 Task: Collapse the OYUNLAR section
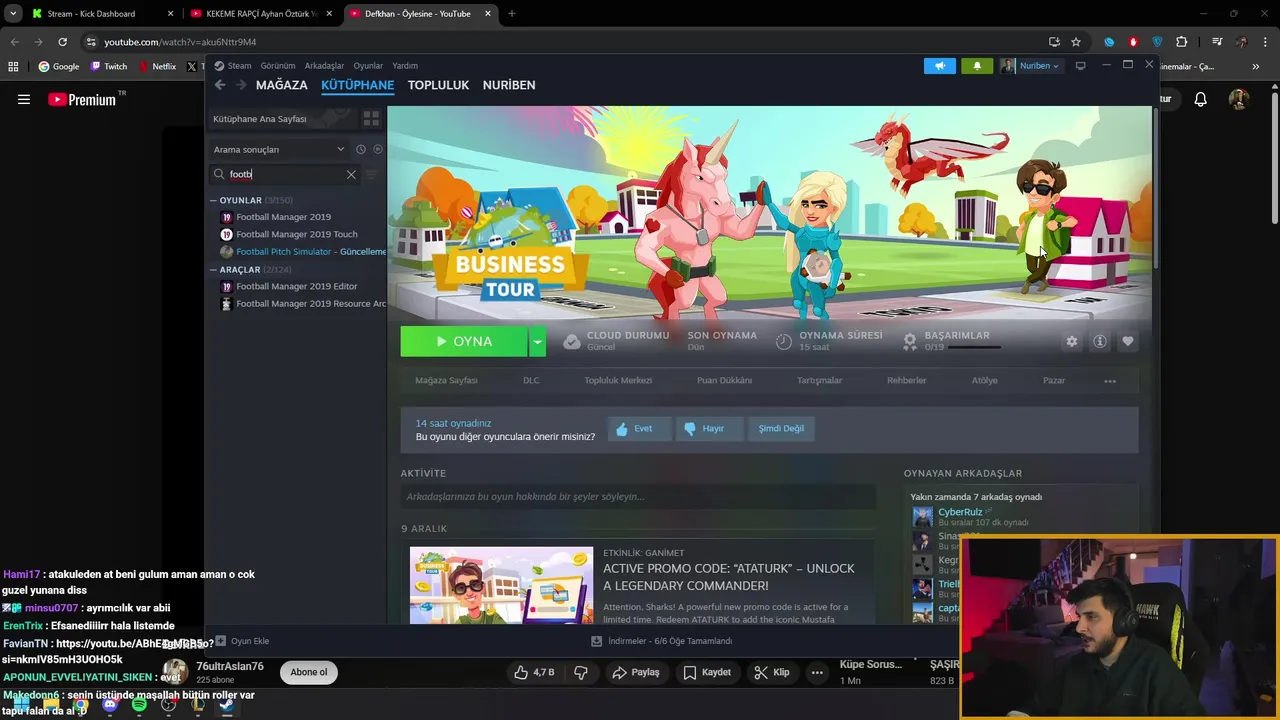tap(213, 200)
